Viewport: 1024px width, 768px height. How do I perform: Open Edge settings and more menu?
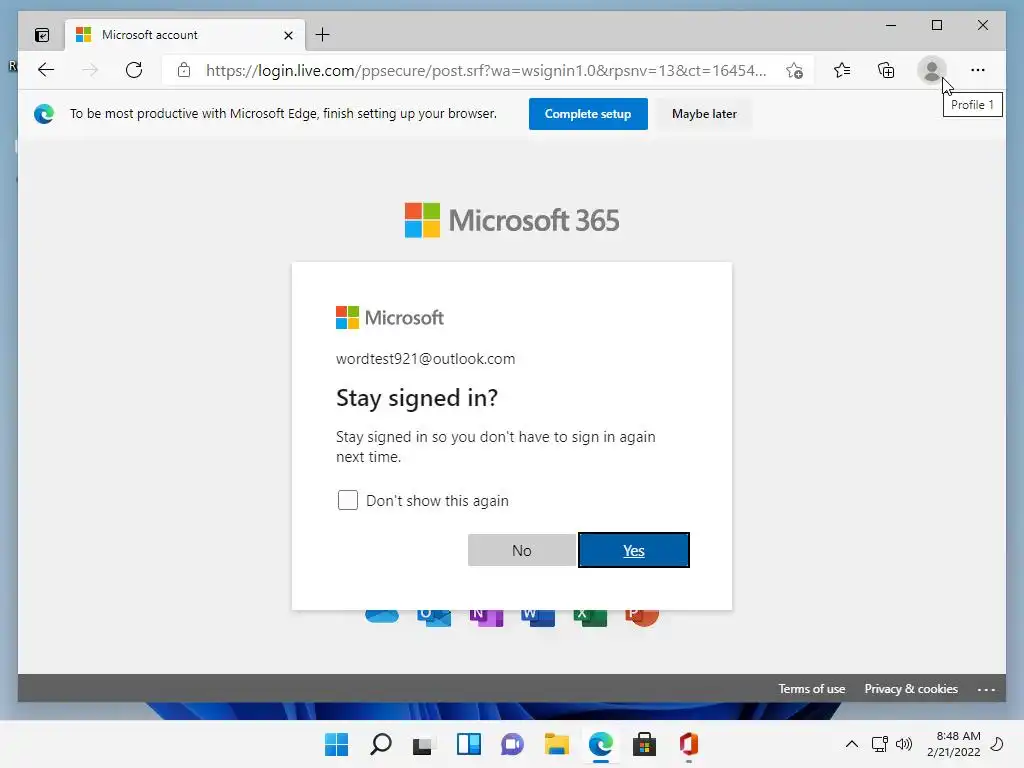coord(978,70)
